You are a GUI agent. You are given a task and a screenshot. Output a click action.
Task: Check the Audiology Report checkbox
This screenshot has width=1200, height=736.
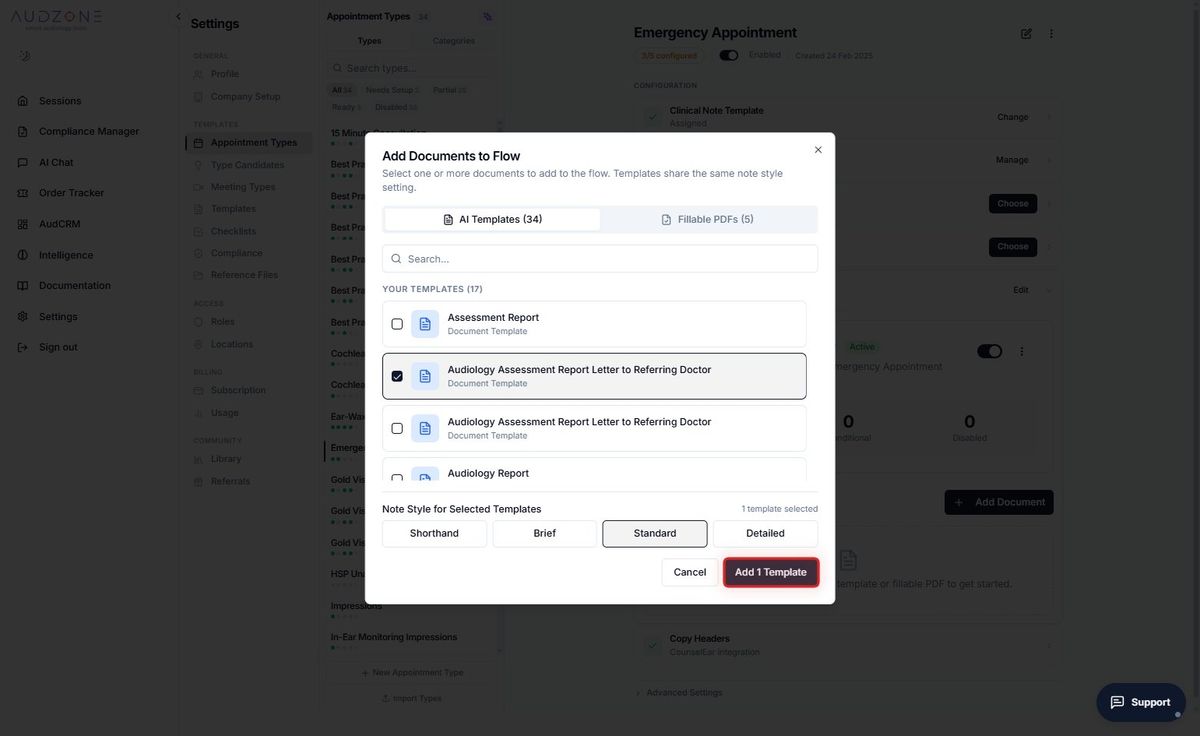point(397,478)
